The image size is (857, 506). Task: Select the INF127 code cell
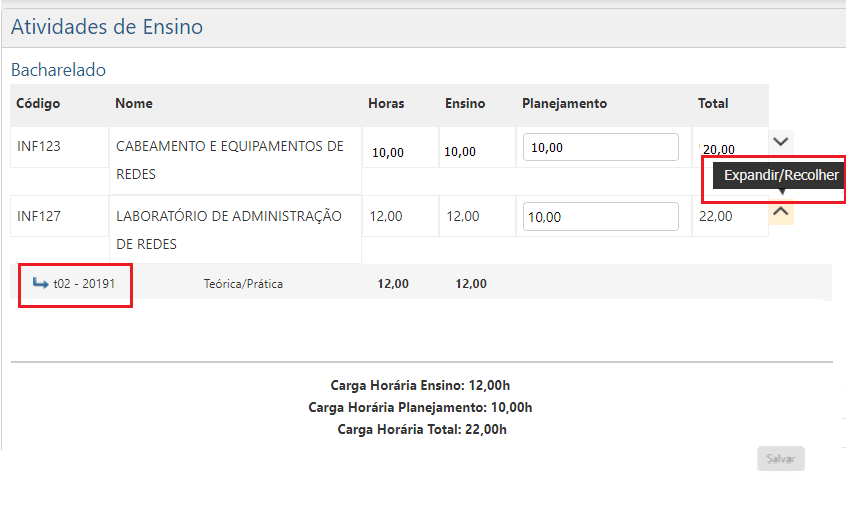pos(39,216)
